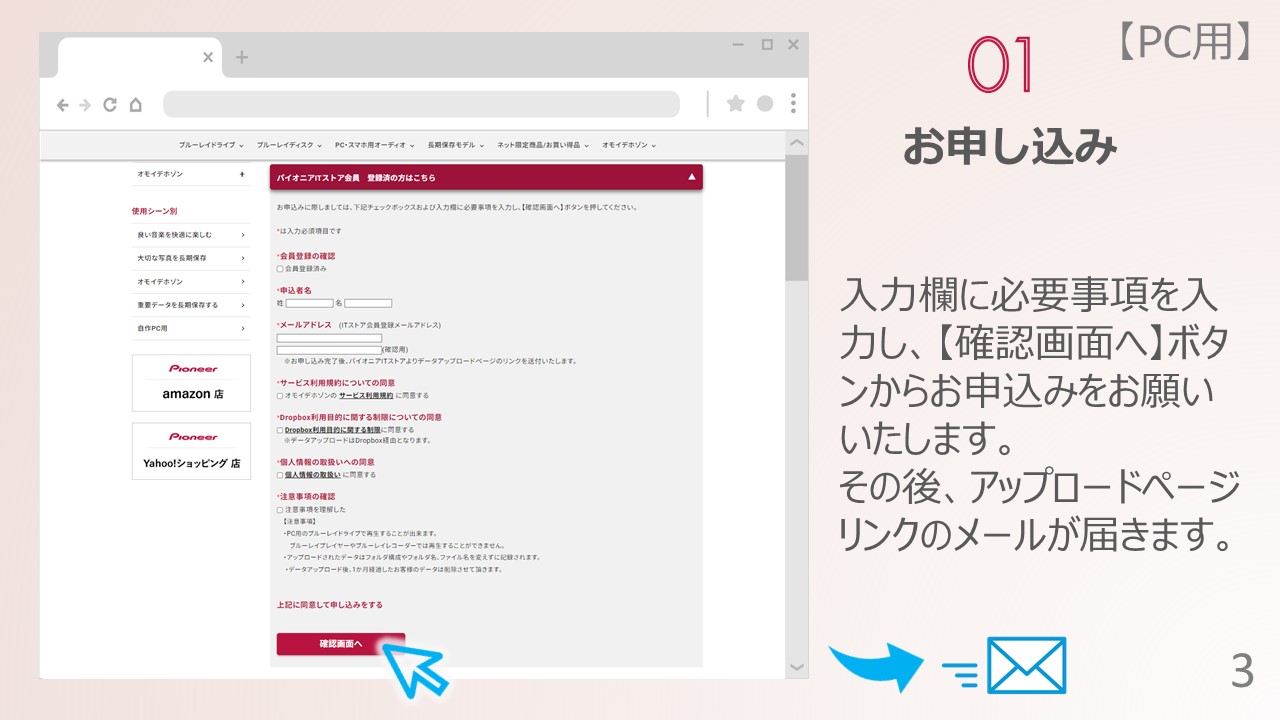Check the 会員登録済み checkbox

(280, 269)
